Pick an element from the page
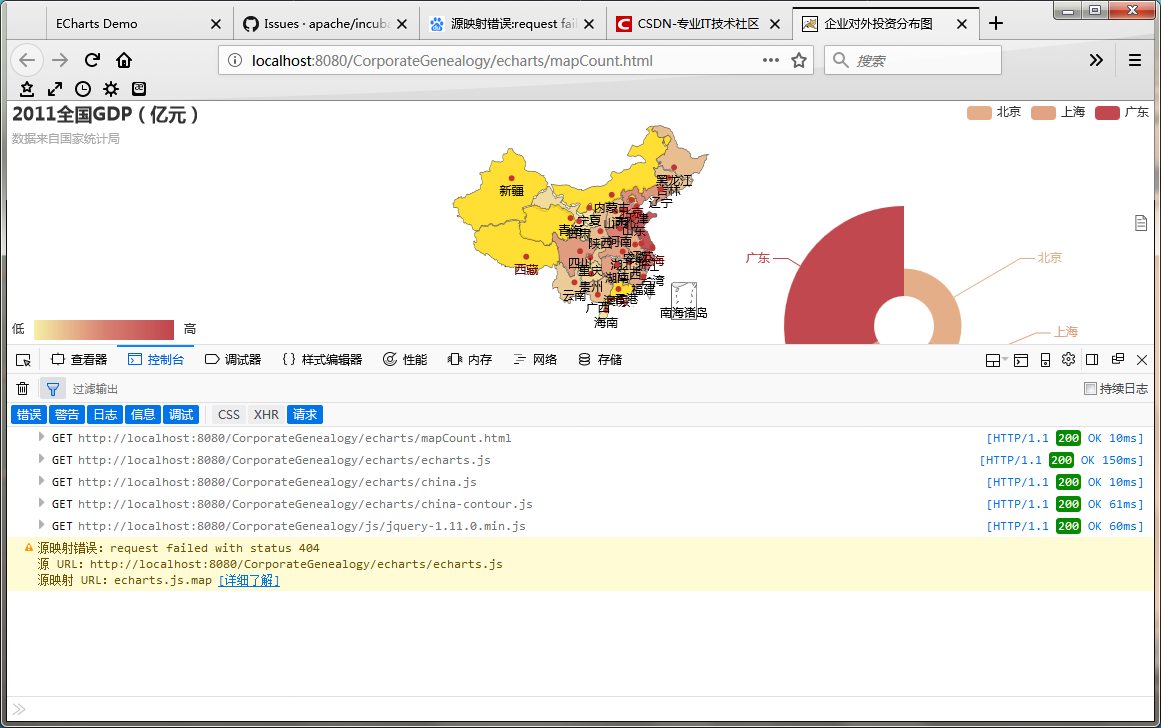The width and height of the screenshot is (1161, 728). 23,360
